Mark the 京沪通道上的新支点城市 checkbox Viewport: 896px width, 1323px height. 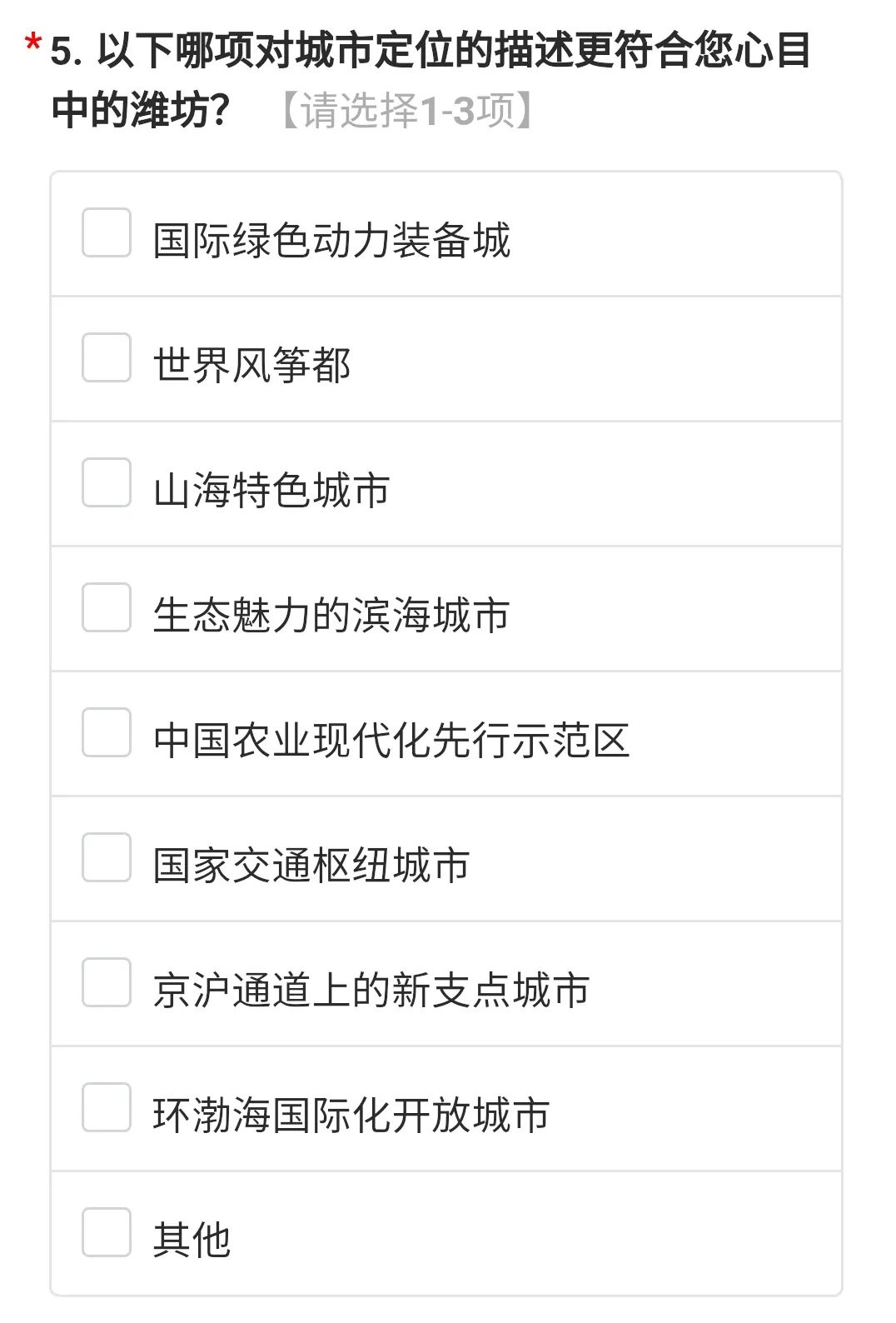point(107,982)
